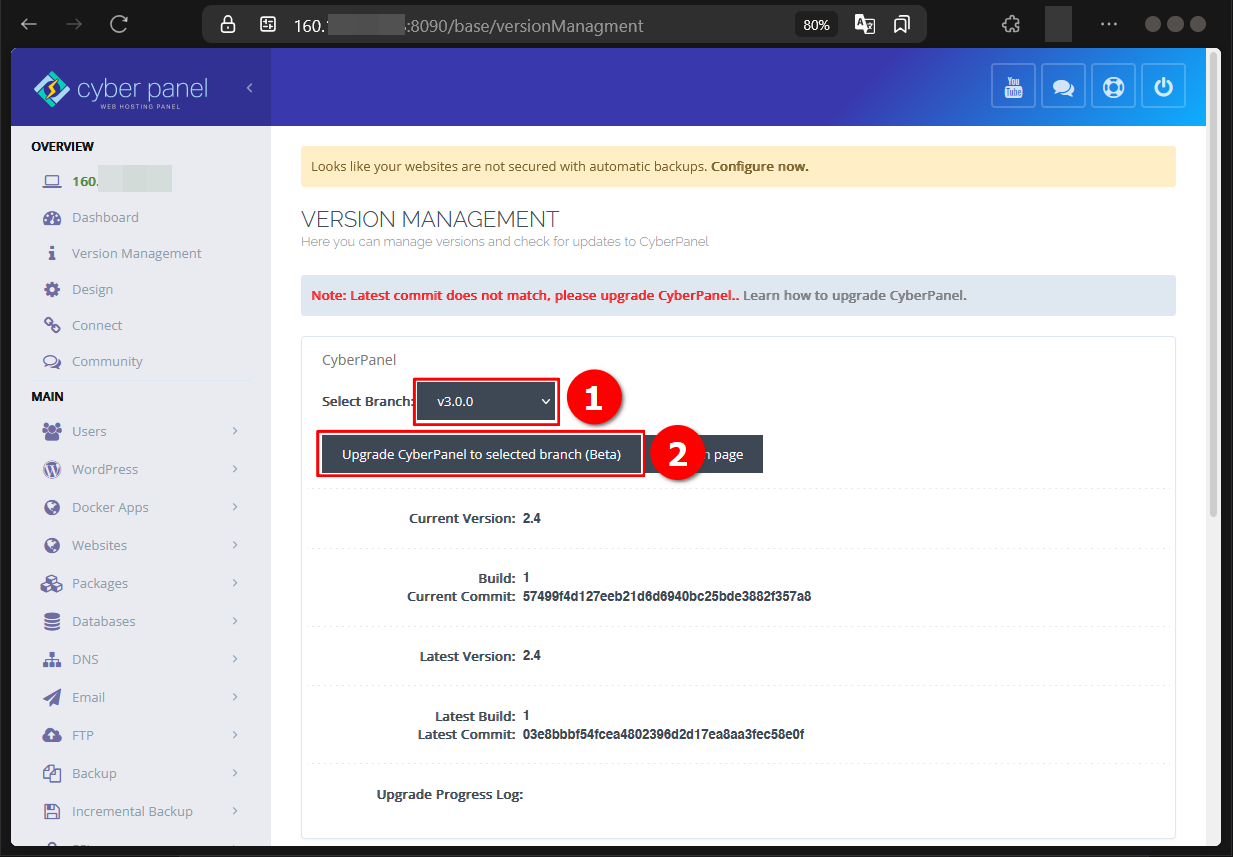Click the FTP cloud upload icon

coord(52,735)
